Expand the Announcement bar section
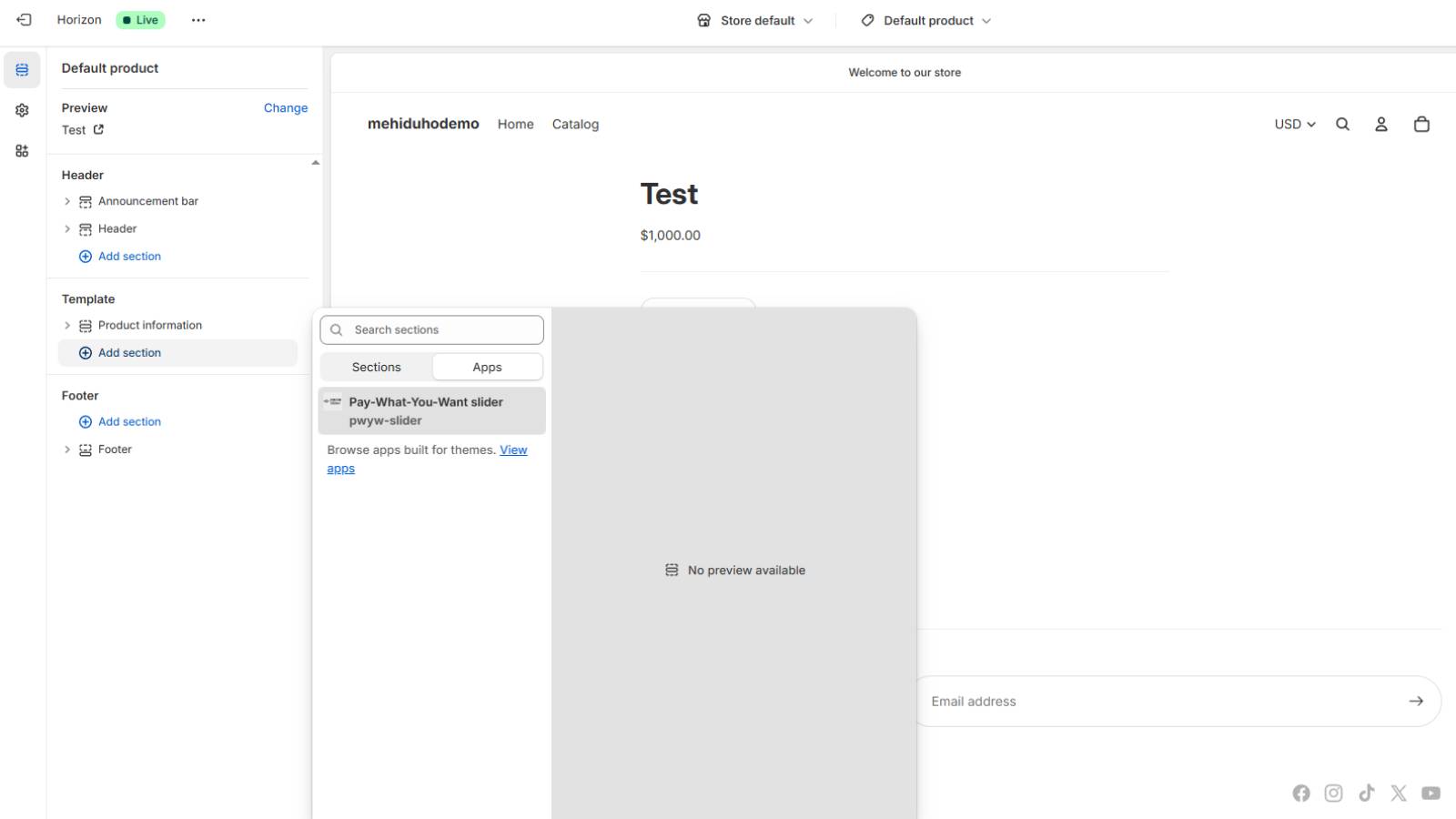Image resolution: width=1456 pixels, height=819 pixels. coord(67,201)
